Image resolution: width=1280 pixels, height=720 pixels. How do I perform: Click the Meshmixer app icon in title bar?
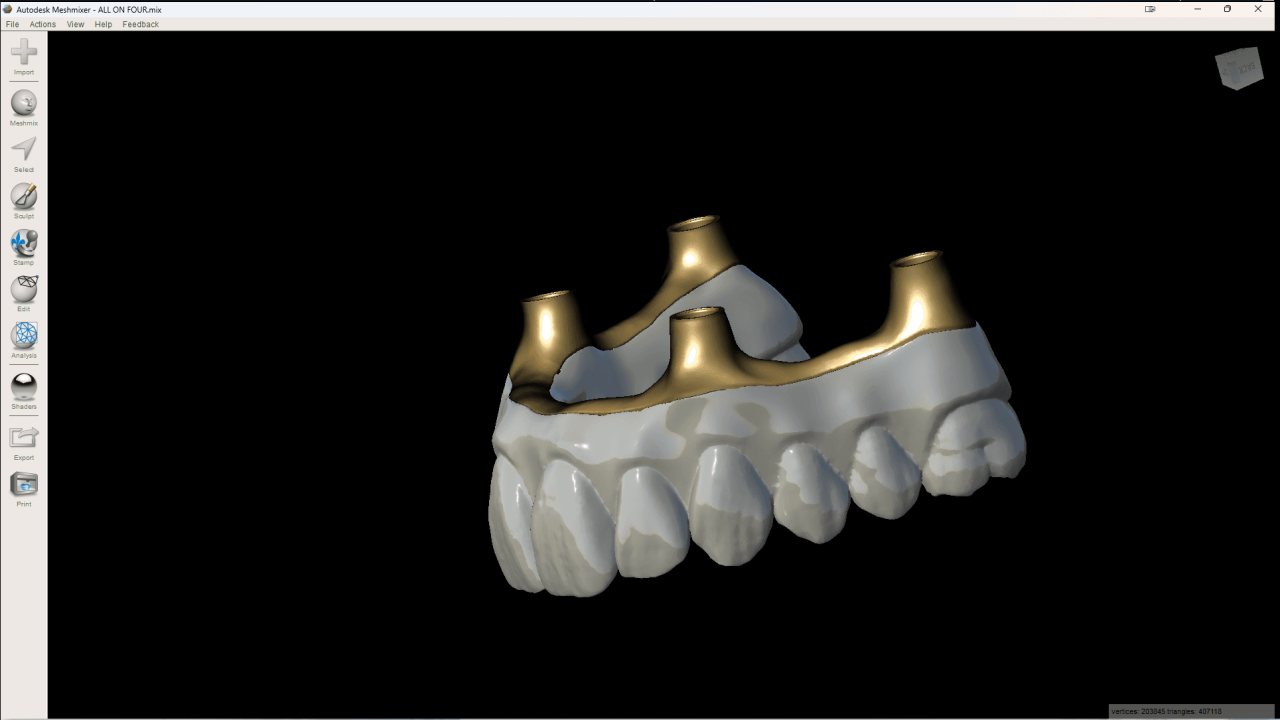tap(9, 9)
